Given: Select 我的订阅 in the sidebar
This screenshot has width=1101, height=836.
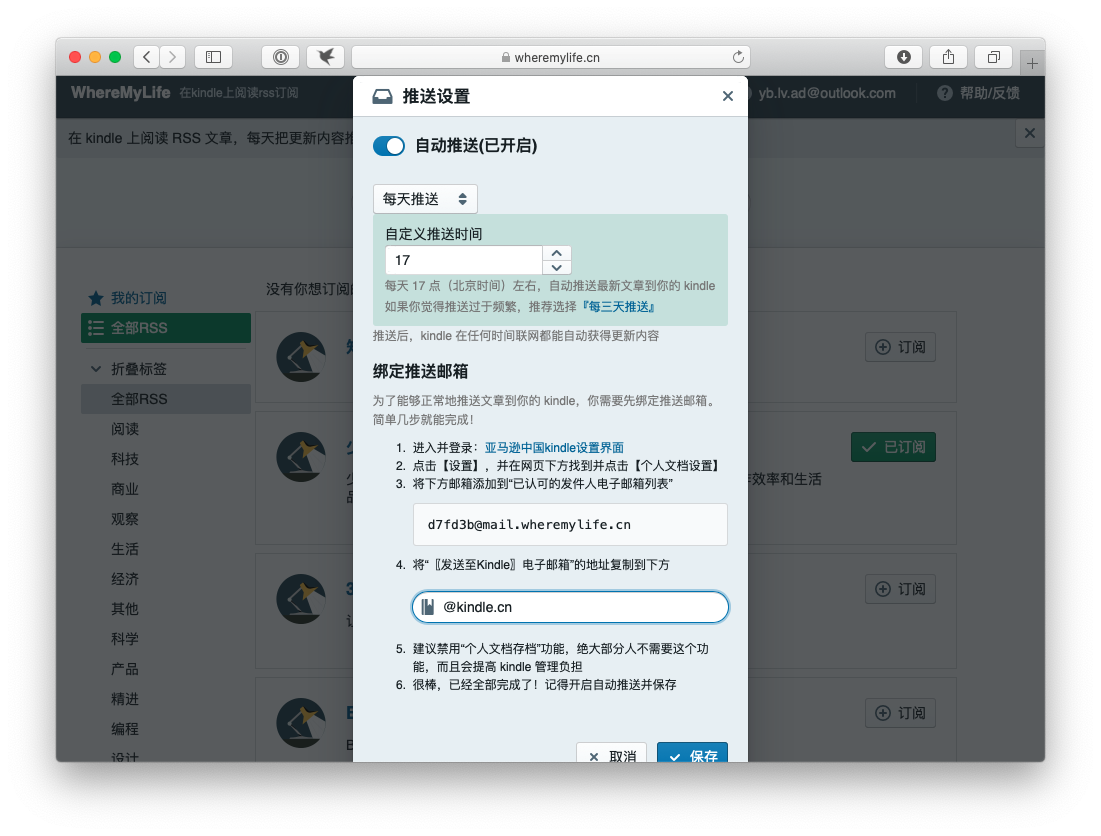Looking at the screenshot, I should (x=138, y=298).
